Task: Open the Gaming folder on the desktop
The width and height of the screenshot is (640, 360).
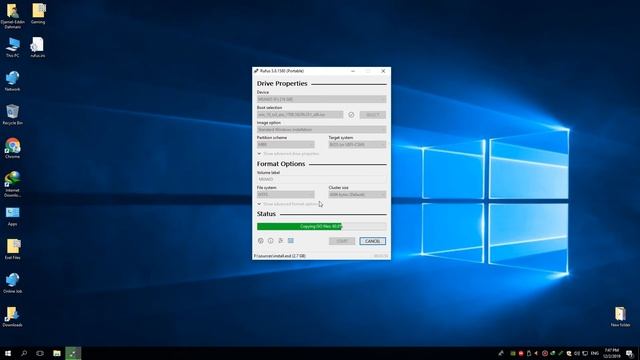Action: pyautogui.click(x=38, y=14)
